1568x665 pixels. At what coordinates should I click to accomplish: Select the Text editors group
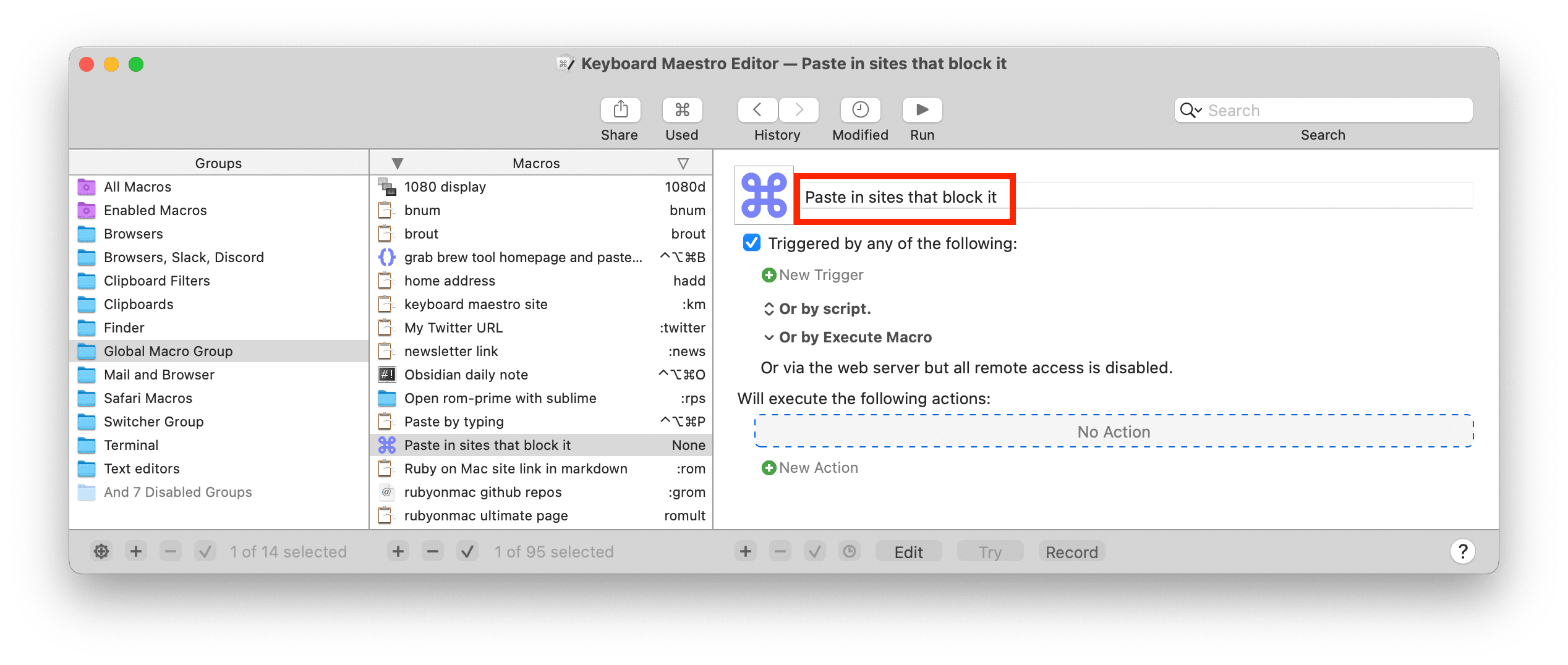[219, 468]
